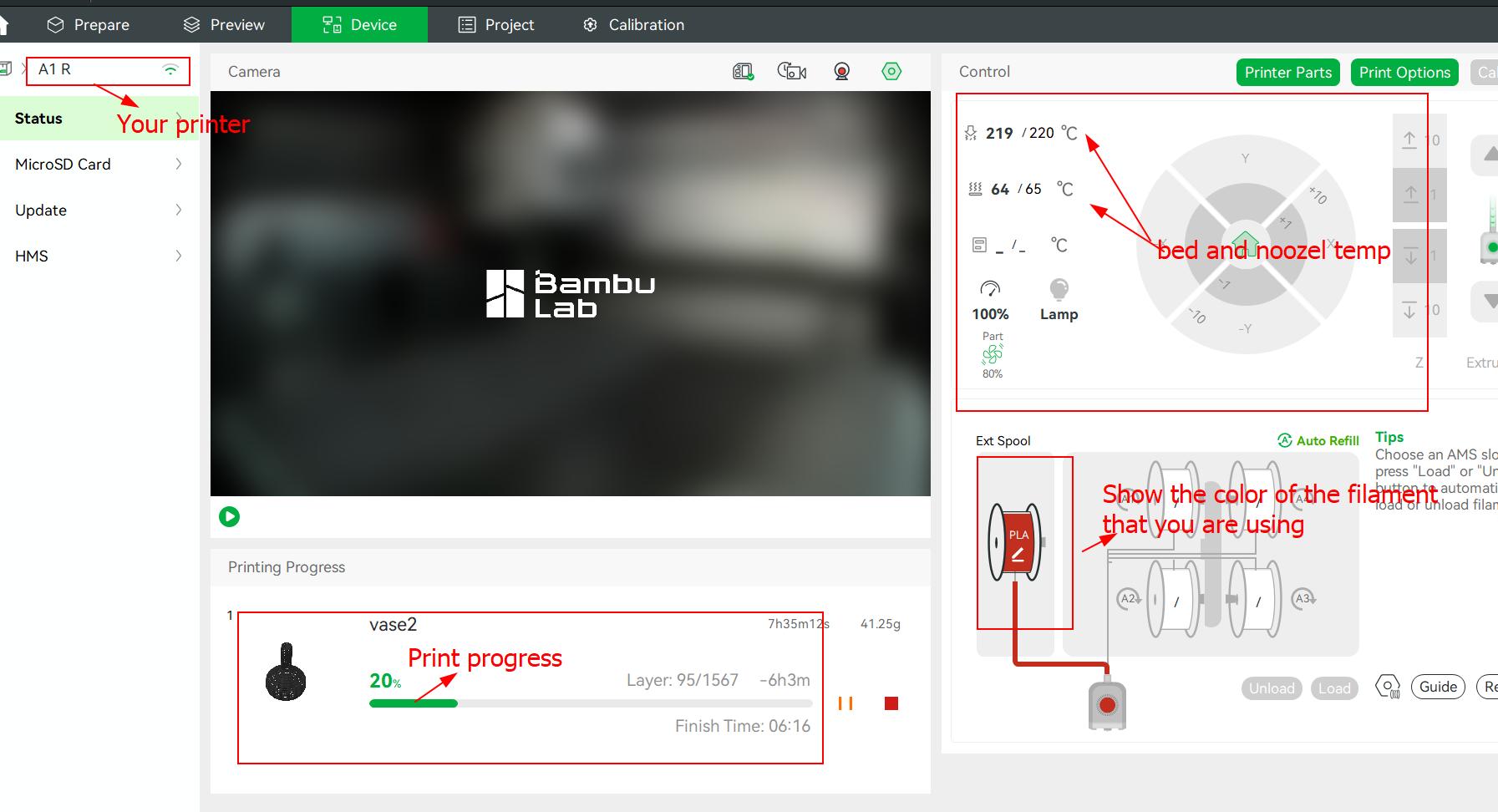Screen dimensions: 1498x812
Task: Click the nozzle temperature icon
Action: [971, 133]
